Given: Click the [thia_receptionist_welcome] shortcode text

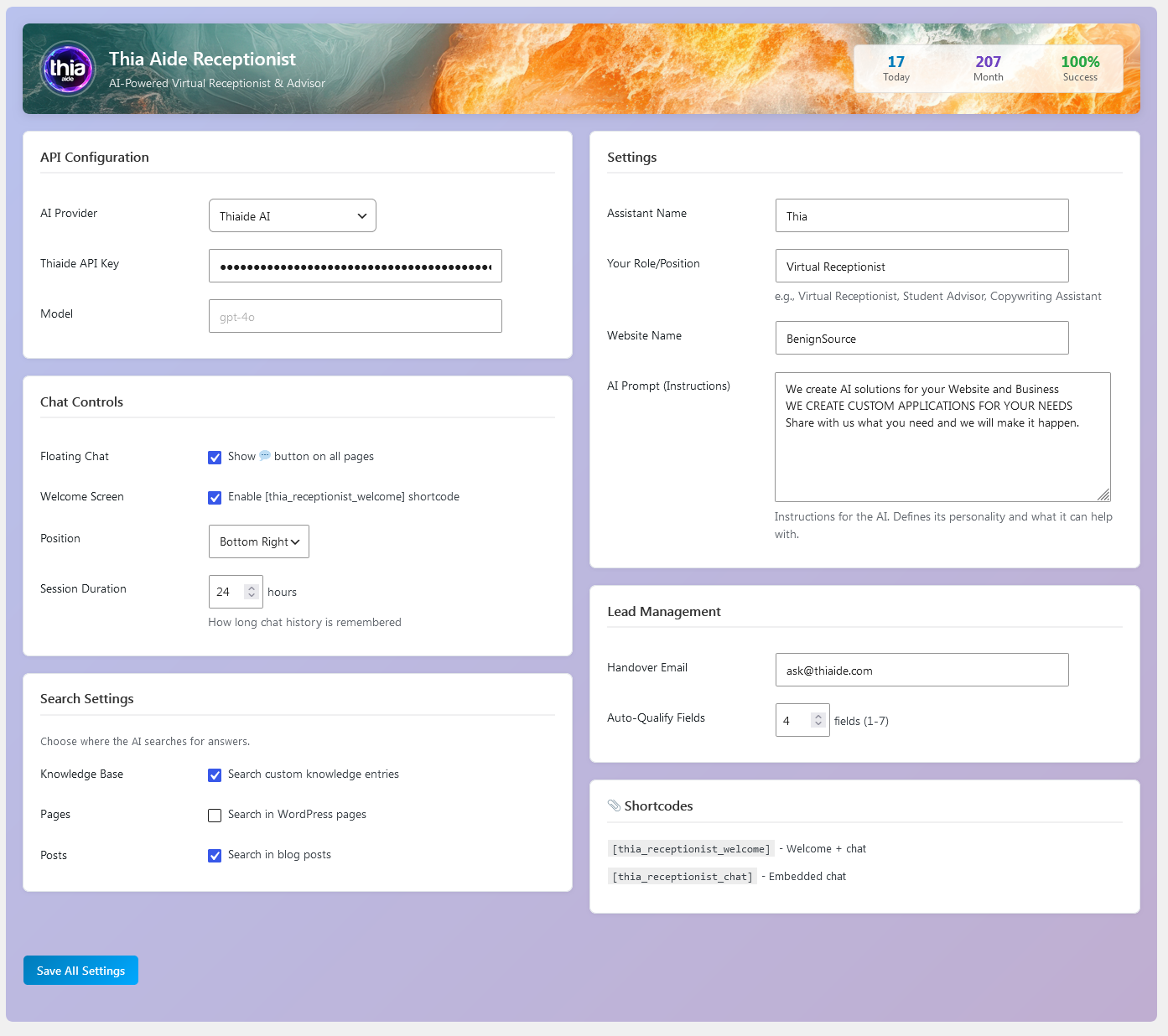Looking at the screenshot, I should pos(691,849).
